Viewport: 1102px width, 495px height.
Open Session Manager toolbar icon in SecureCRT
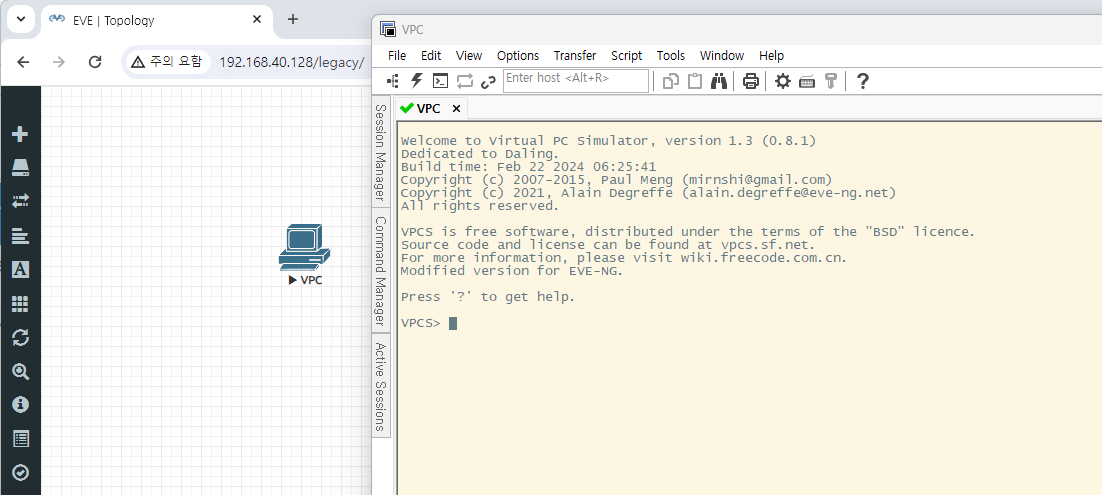pyautogui.click(x=392, y=81)
